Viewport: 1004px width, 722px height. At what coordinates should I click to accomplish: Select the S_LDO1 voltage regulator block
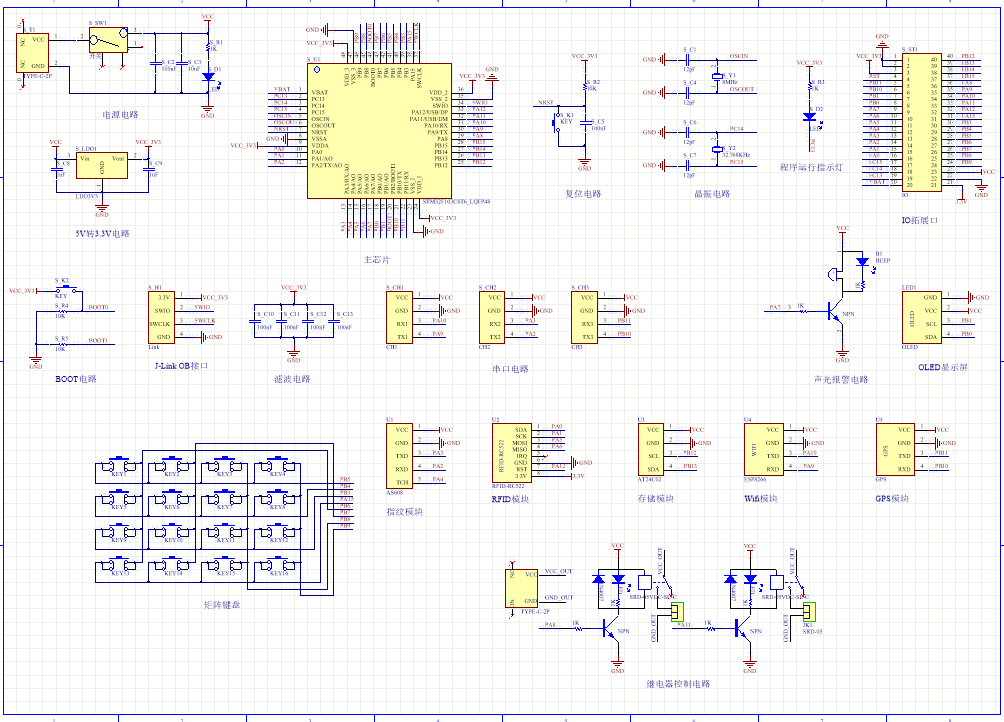point(101,167)
